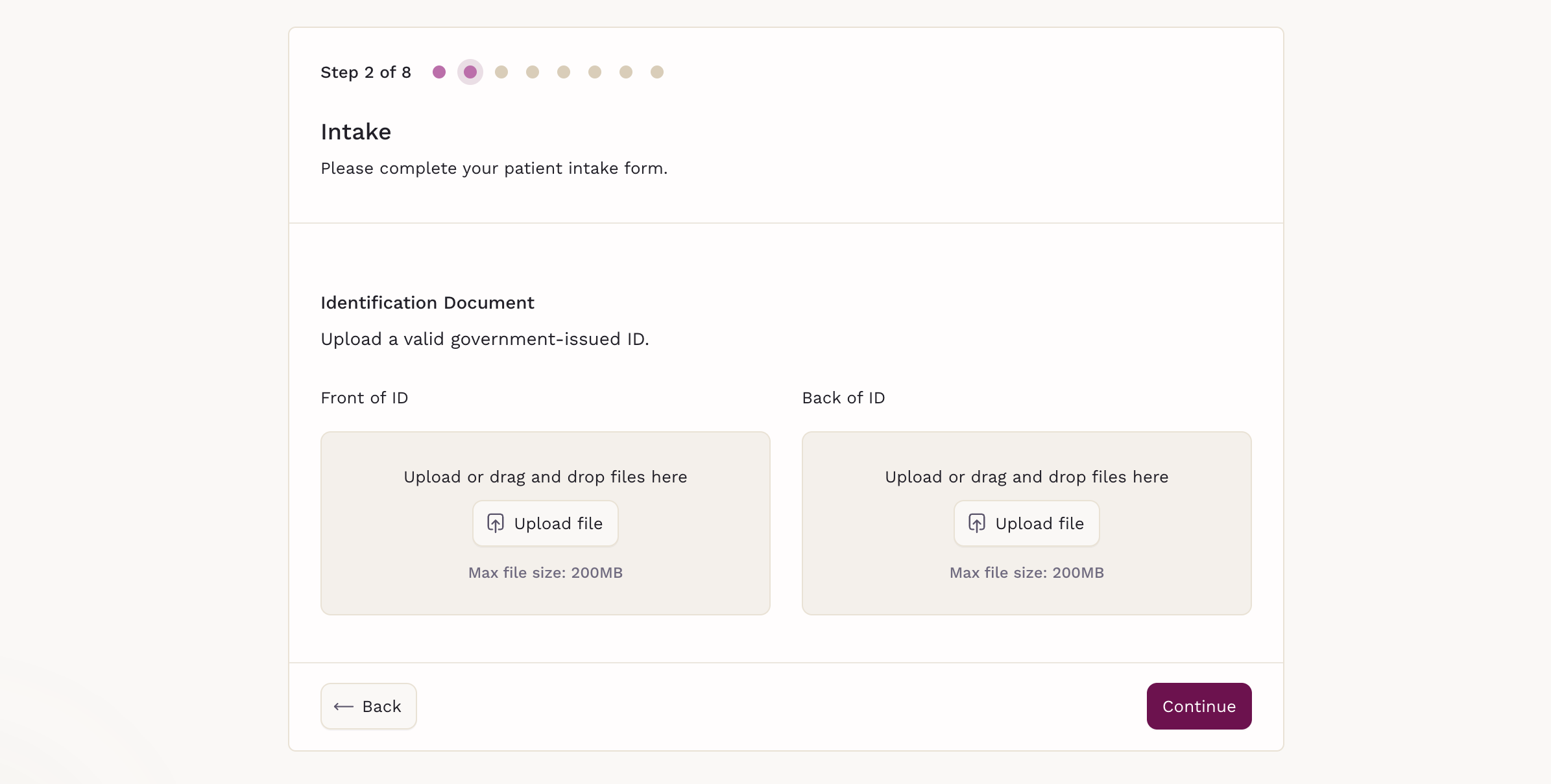The height and width of the screenshot is (784, 1551).
Task: Click the Back of ID field label
Action: [x=843, y=398]
